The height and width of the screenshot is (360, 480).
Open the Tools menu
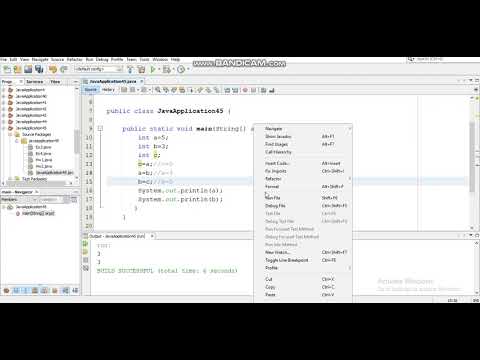tap(144, 60)
